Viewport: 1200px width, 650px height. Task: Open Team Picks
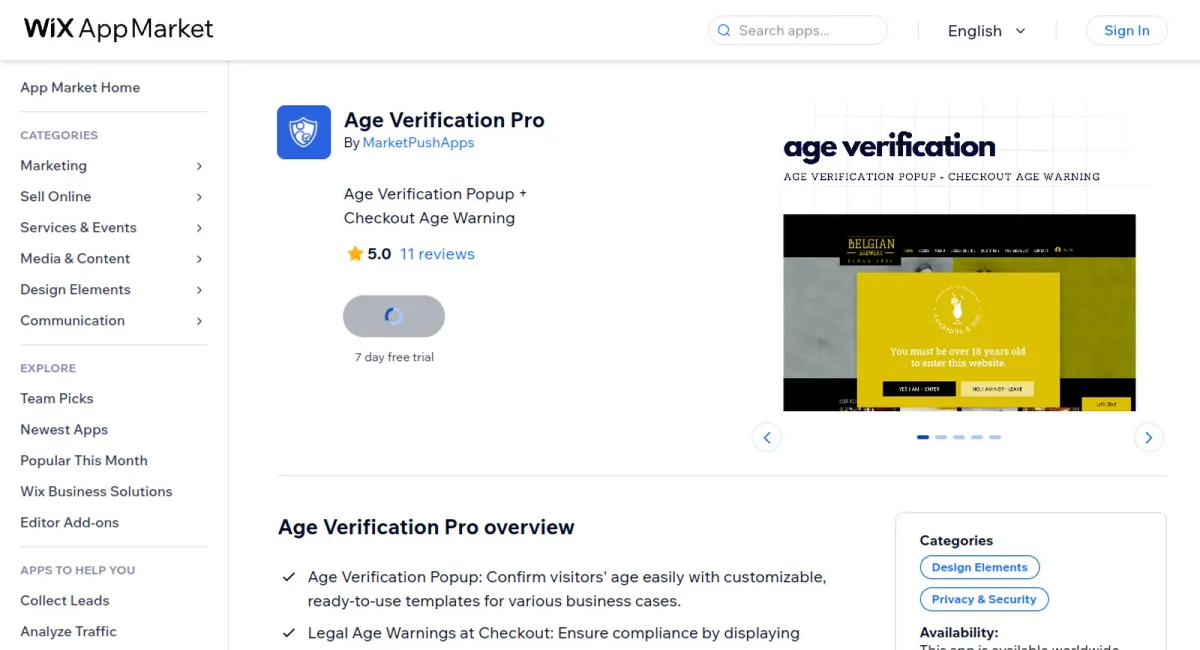(x=56, y=398)
